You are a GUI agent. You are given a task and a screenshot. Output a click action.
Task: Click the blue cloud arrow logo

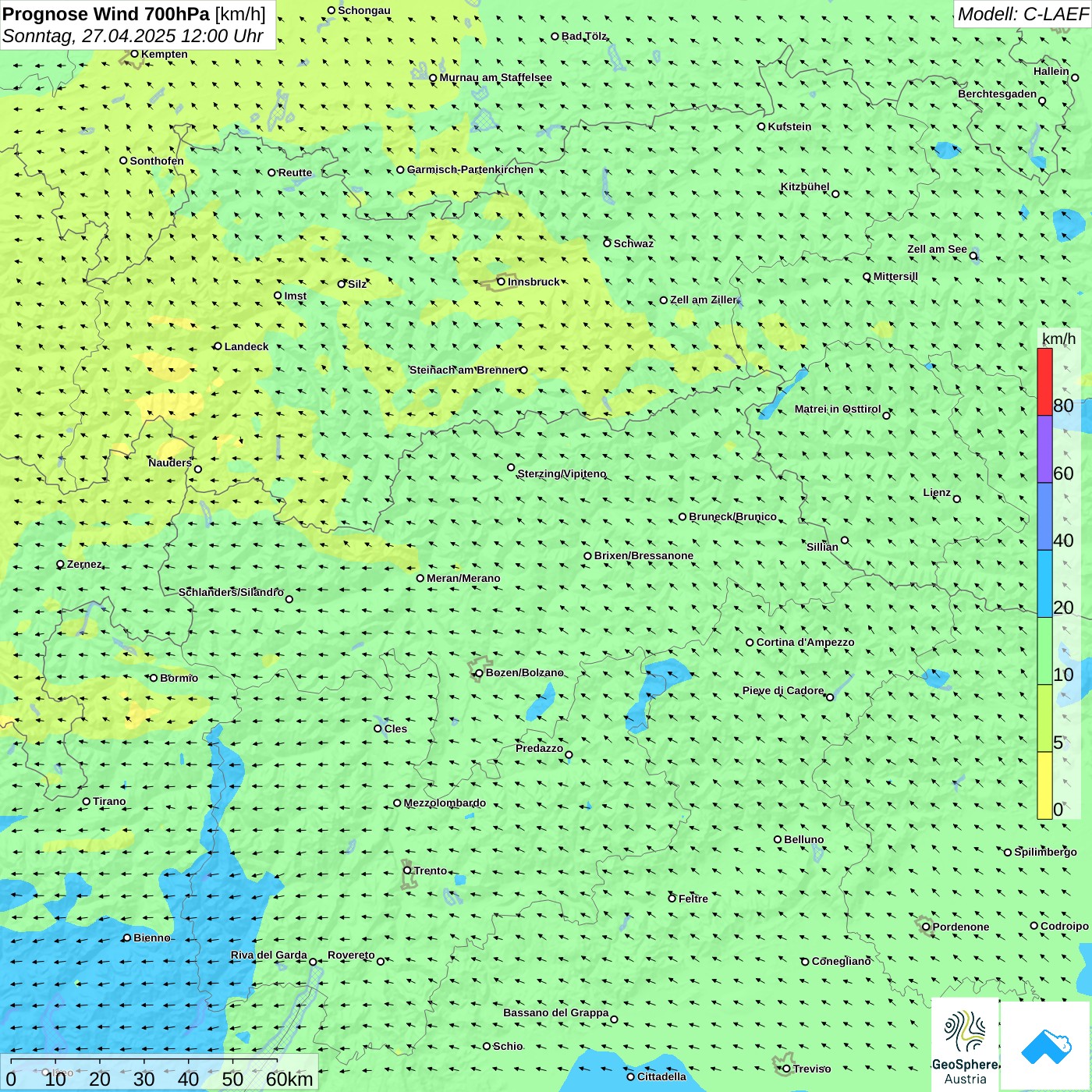click(x=1046, y=1047)
